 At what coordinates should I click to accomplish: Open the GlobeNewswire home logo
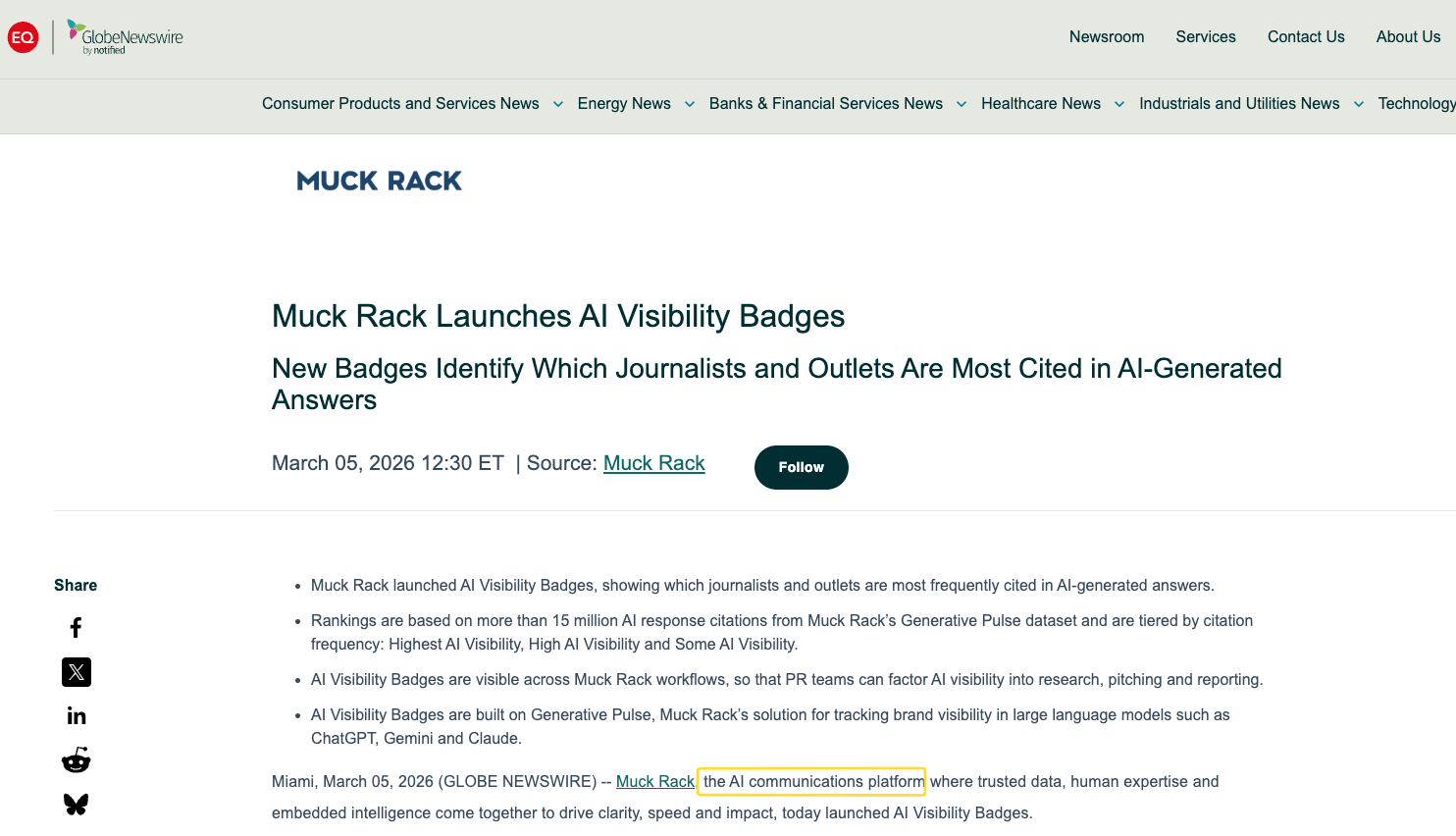point(125,37)
